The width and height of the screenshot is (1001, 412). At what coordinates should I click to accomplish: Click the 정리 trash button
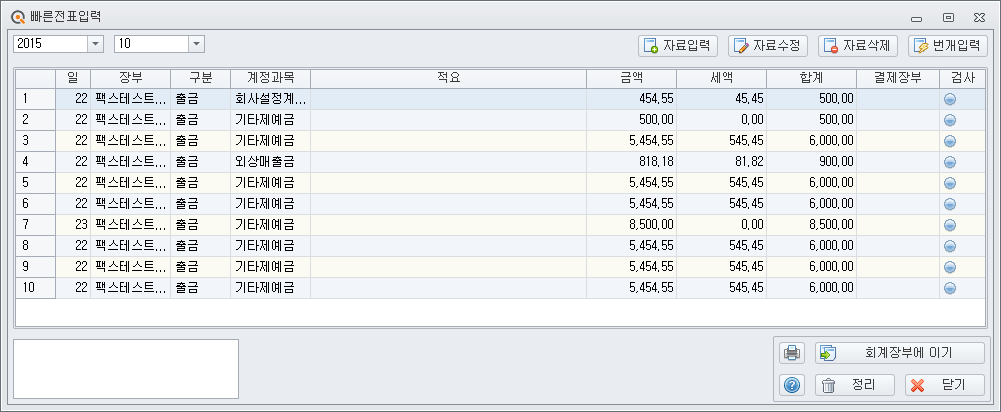pyautogui.click(x=855, y=385)
